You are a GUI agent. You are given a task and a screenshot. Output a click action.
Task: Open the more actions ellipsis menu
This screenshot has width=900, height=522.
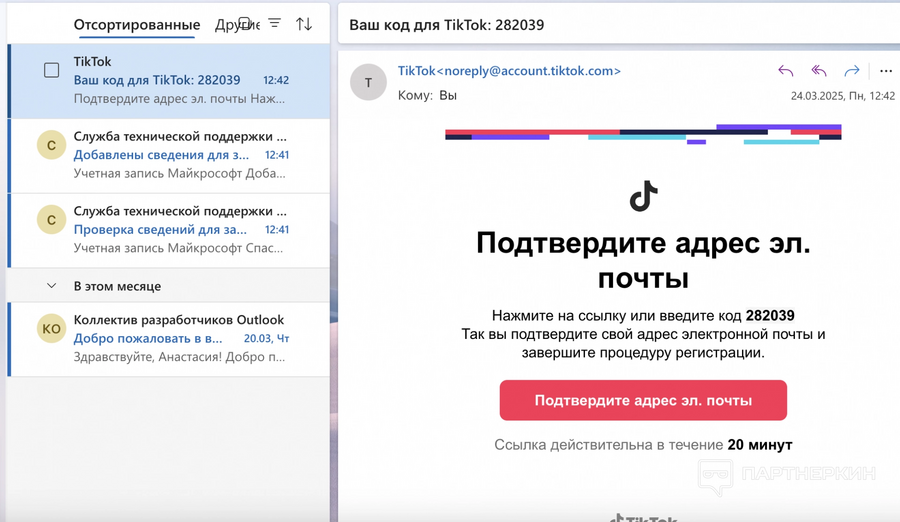point(886,71)
